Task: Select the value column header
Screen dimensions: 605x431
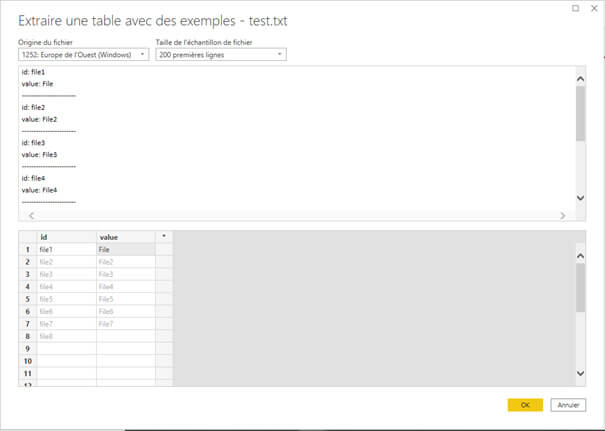Action: coord(126,237)
